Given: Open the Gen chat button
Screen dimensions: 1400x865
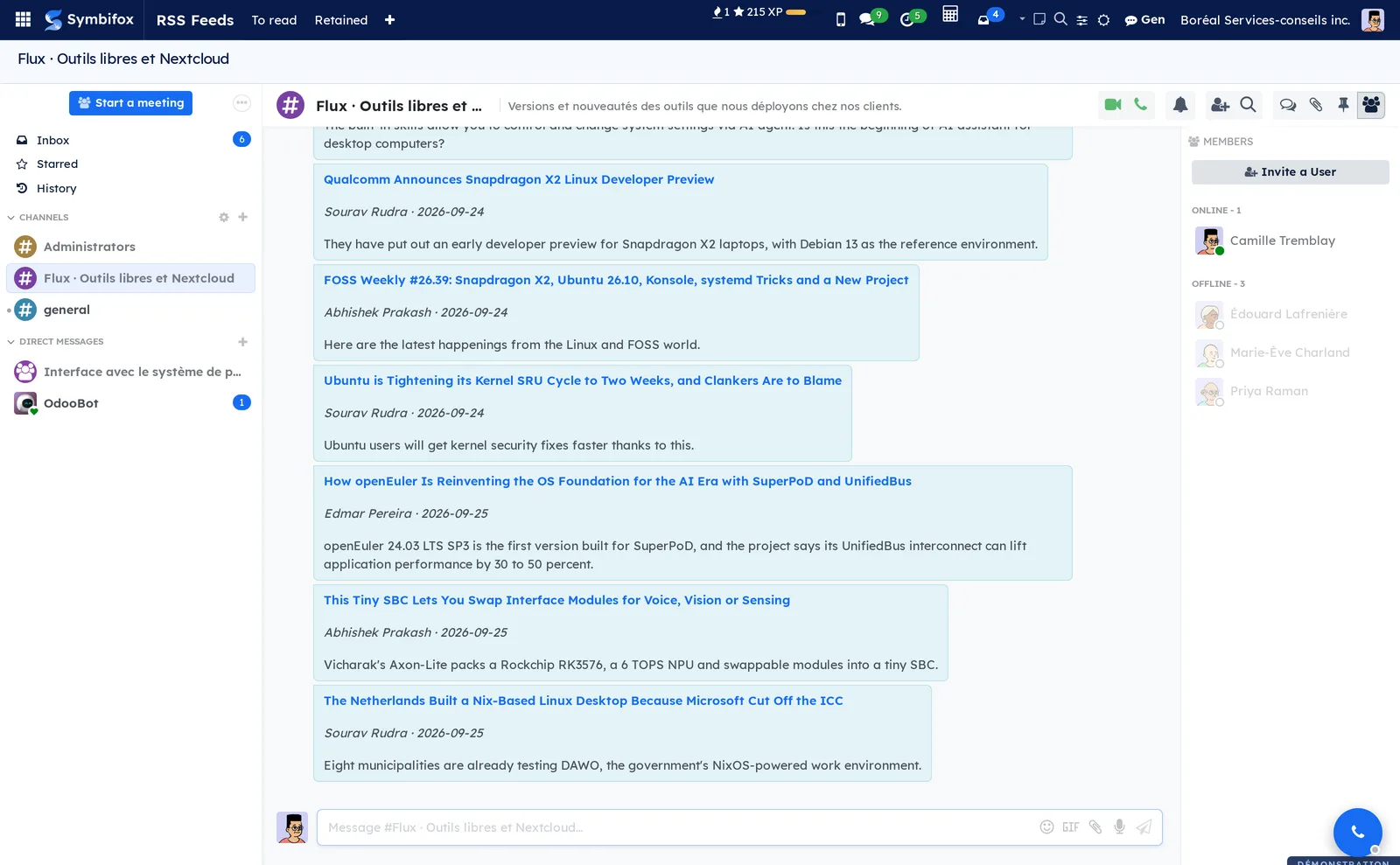Looking at the screenshot, I should [x=1144, y=19].
